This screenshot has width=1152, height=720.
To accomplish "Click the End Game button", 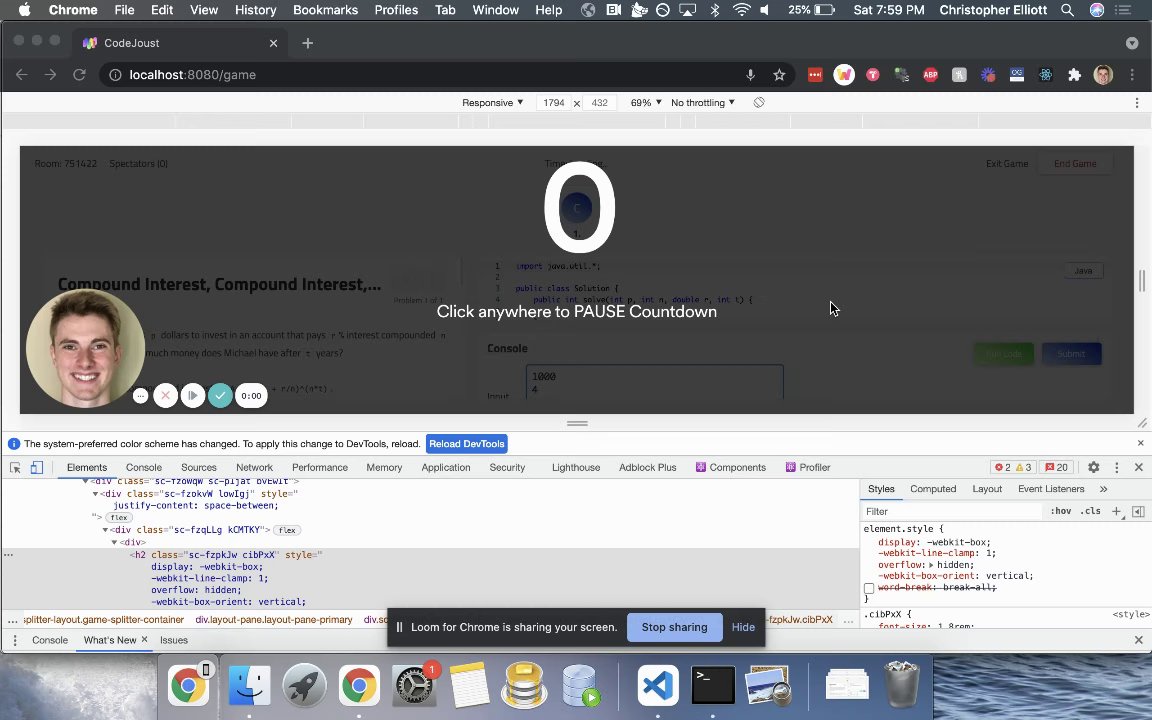I will (1075, 164).
